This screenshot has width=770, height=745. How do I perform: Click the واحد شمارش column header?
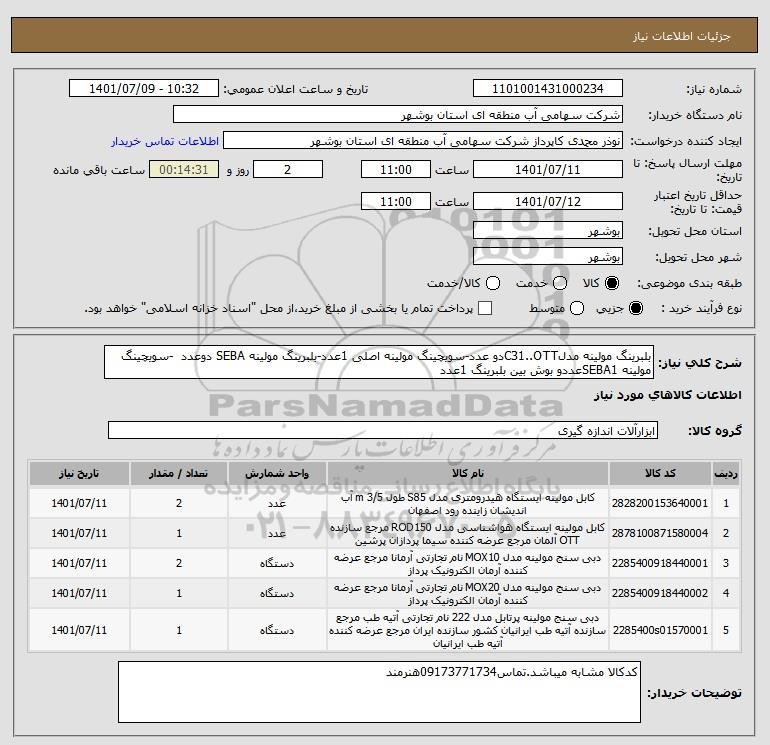tap(277, 473)
